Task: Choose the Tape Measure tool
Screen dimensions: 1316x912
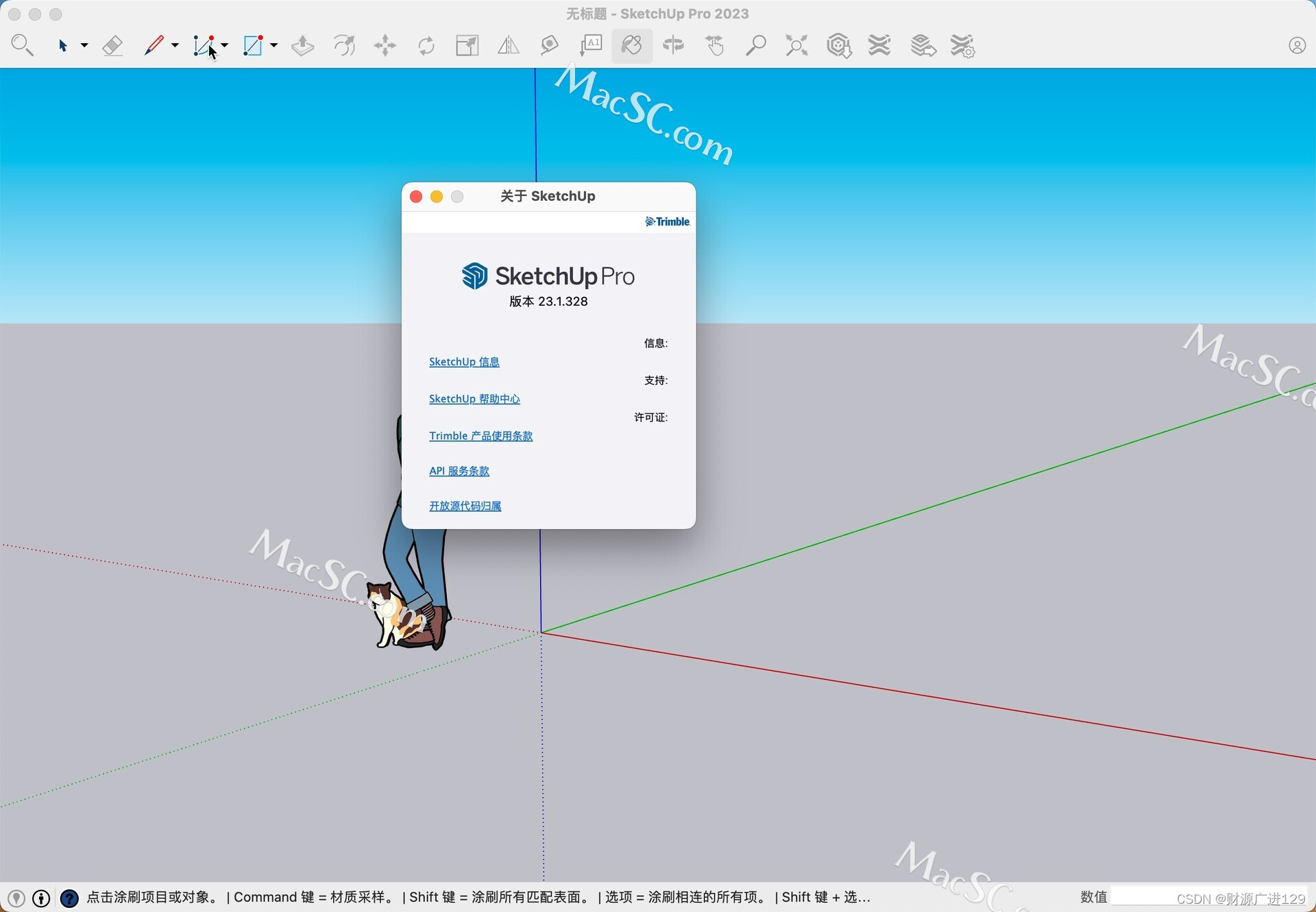Action: click(x=550, y=46)
